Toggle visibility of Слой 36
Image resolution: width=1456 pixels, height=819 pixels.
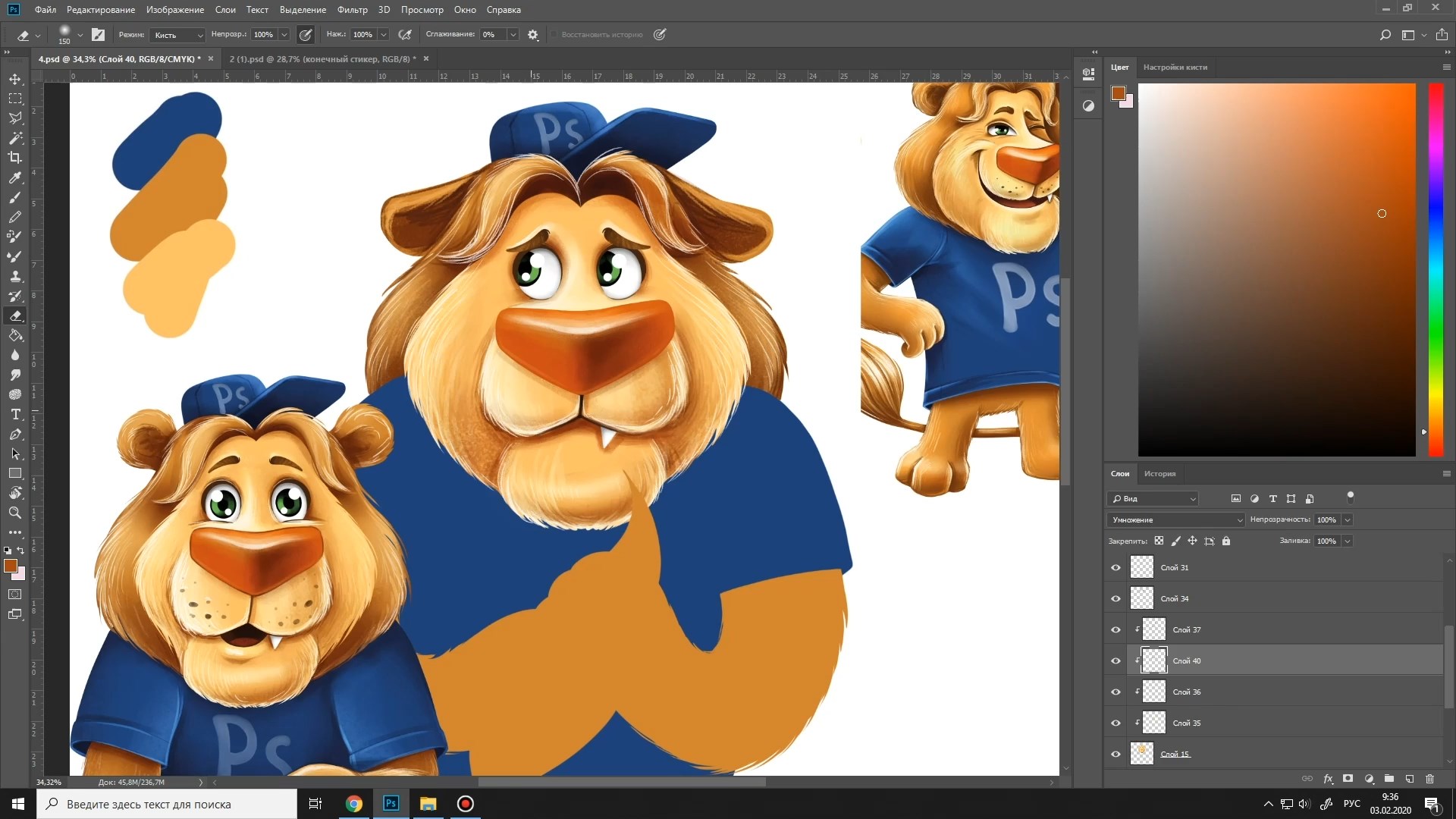pyautogui.click(x=1116, y=692)
